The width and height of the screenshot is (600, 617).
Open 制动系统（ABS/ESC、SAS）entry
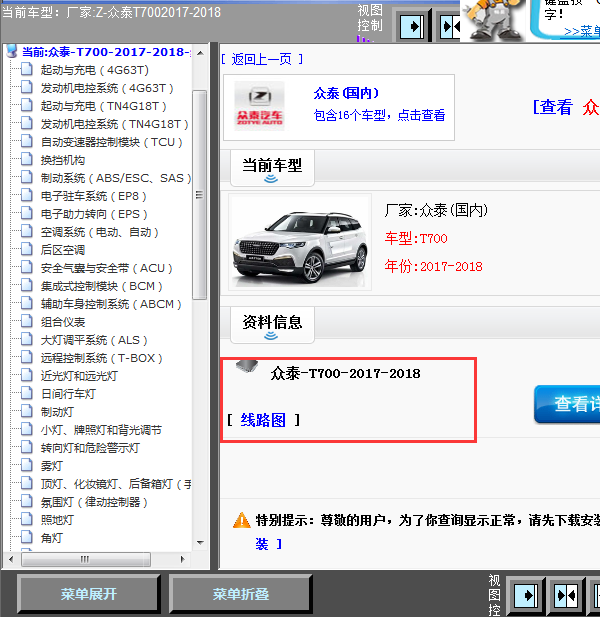(116, 178)
